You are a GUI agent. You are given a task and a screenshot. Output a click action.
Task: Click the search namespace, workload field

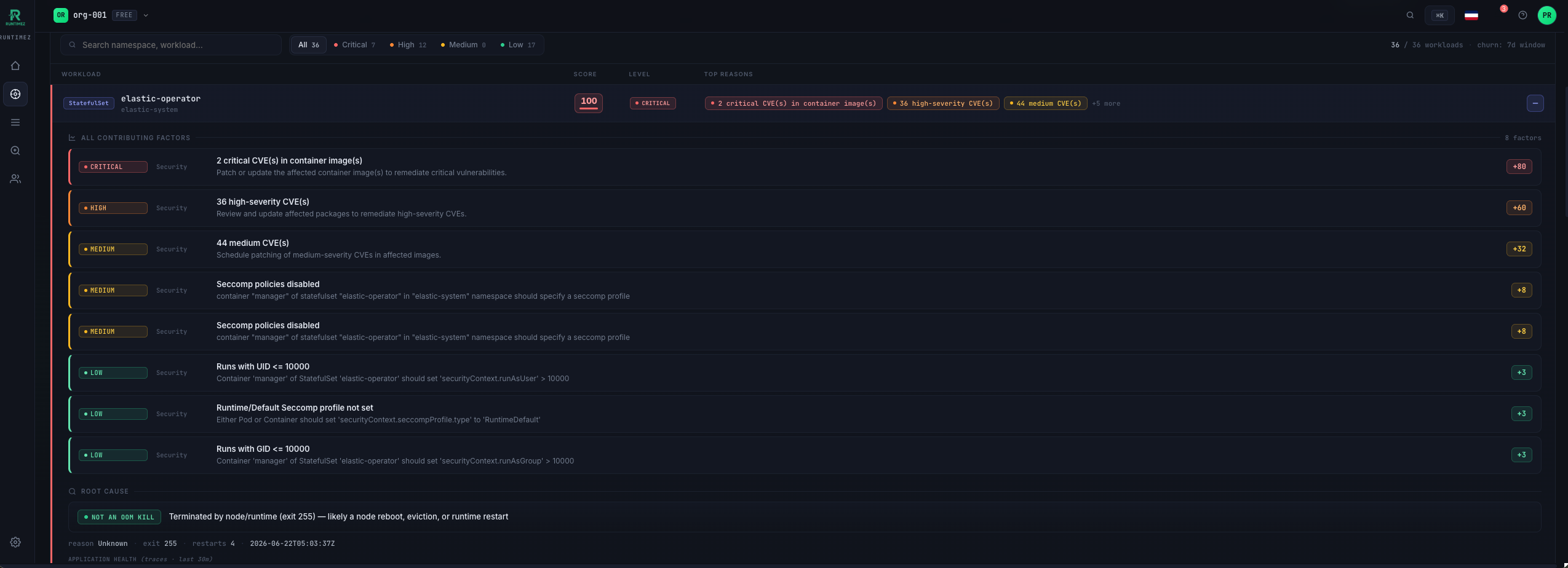(x=171, y=45)
